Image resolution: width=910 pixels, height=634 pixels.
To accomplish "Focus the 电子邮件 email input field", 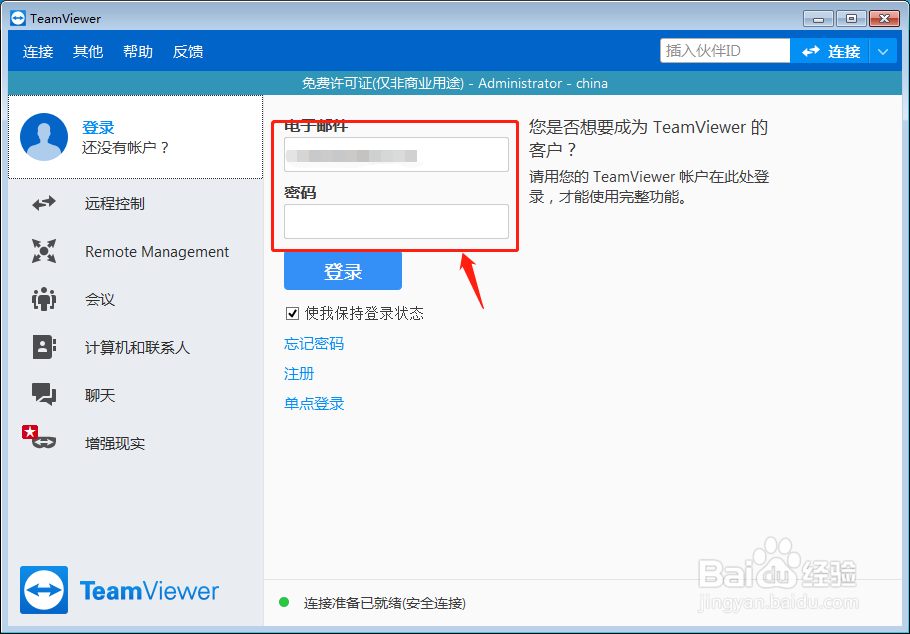I will click(396, 154).
